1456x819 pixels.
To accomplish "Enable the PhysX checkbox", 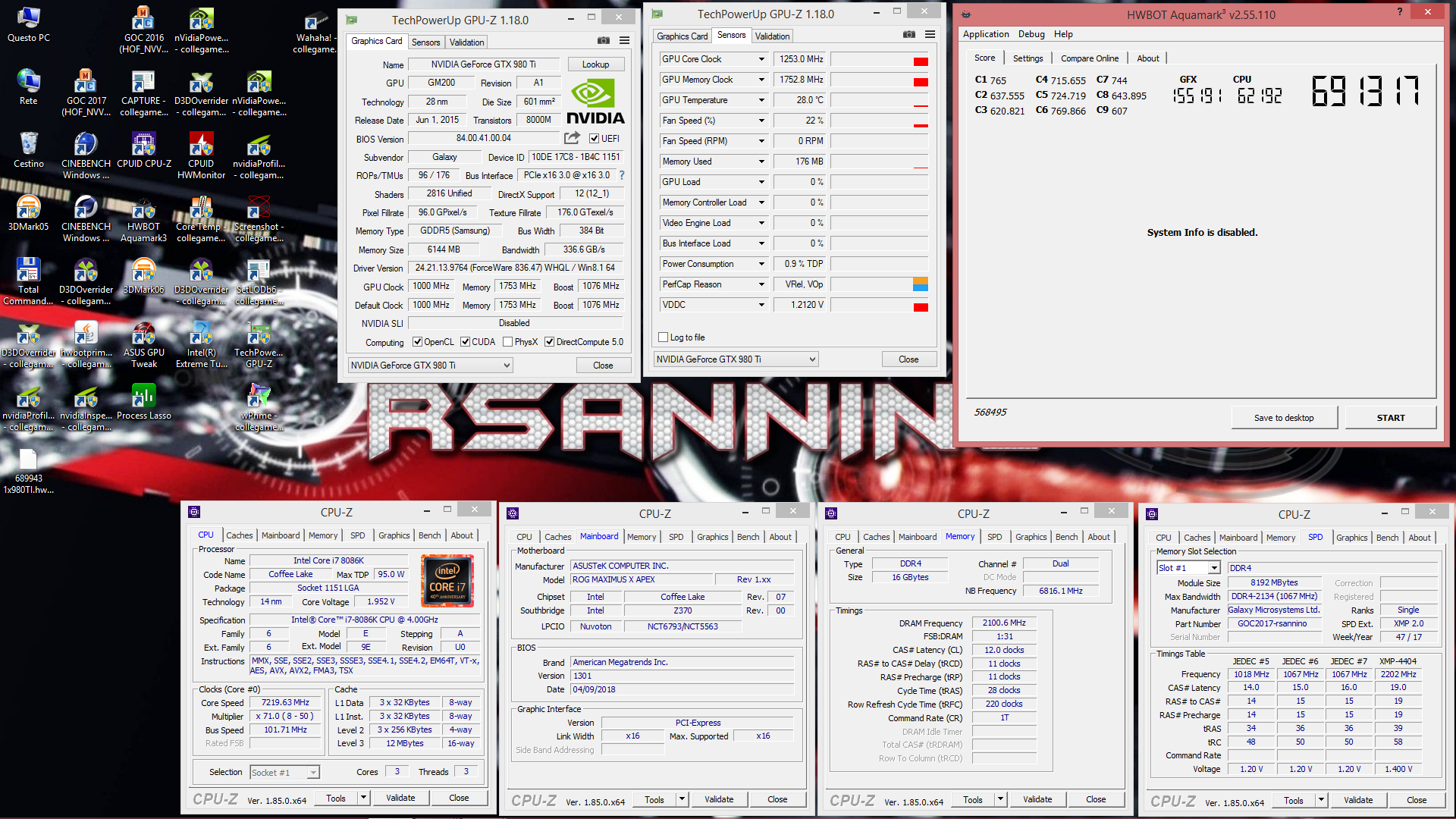I will click(x=508, y=342).
